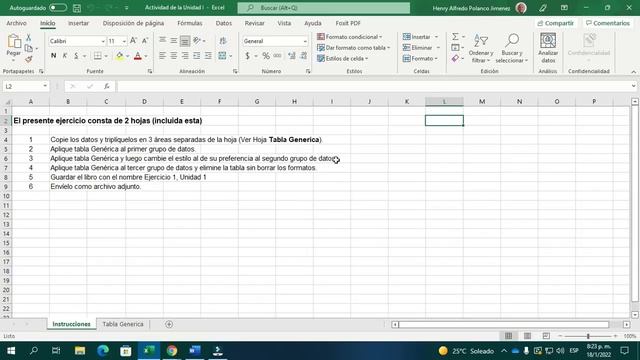Click the insert function fx icon
This screenshot has height=360, width=640.
[x=107, y=86]
